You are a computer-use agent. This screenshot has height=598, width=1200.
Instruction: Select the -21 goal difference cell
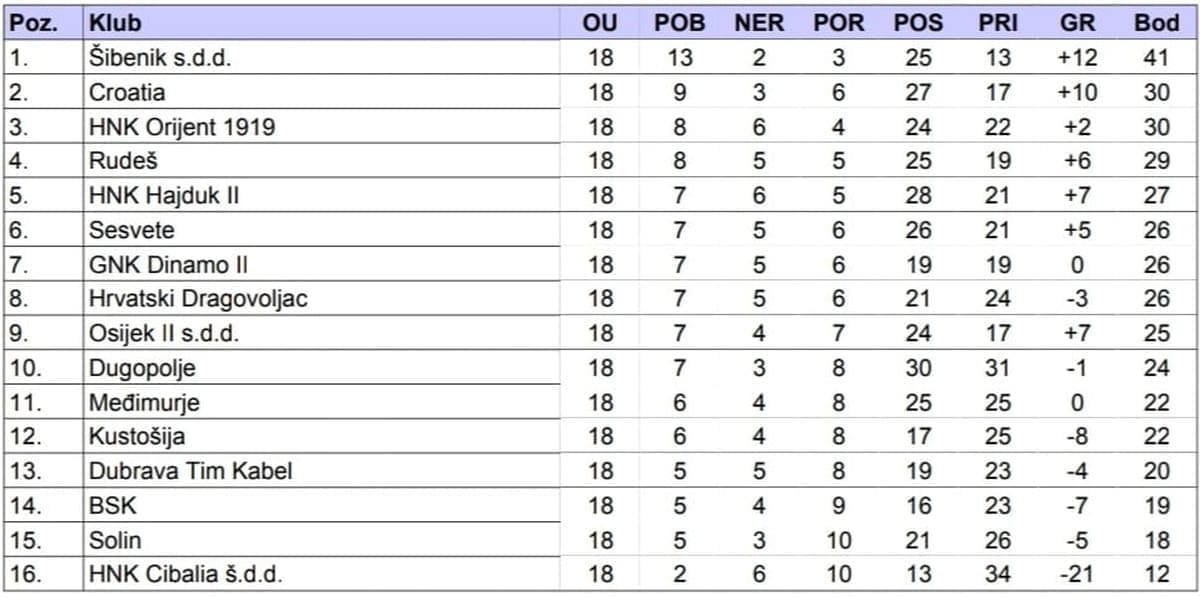(1077, 575)
